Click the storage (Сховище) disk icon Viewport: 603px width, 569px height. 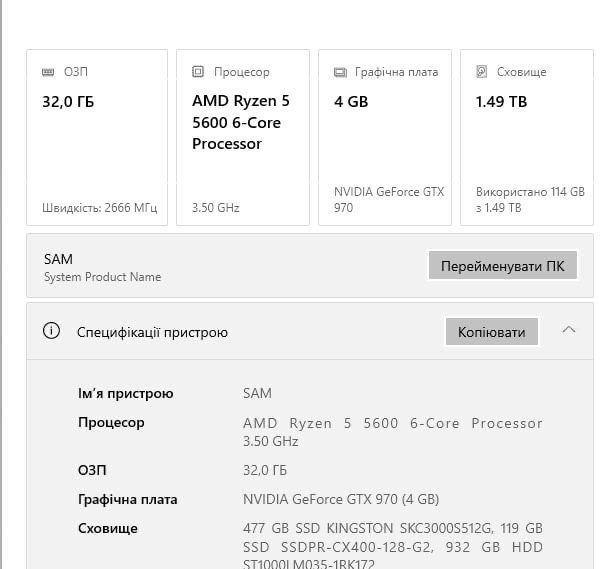[x=481, y=72]
